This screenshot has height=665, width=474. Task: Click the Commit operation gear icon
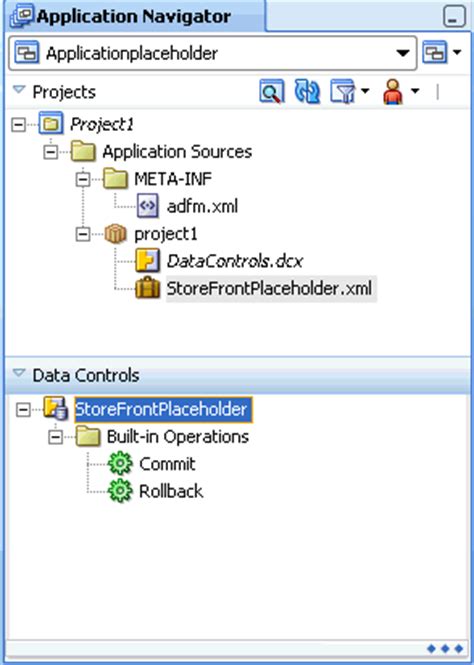click(120, 463)
